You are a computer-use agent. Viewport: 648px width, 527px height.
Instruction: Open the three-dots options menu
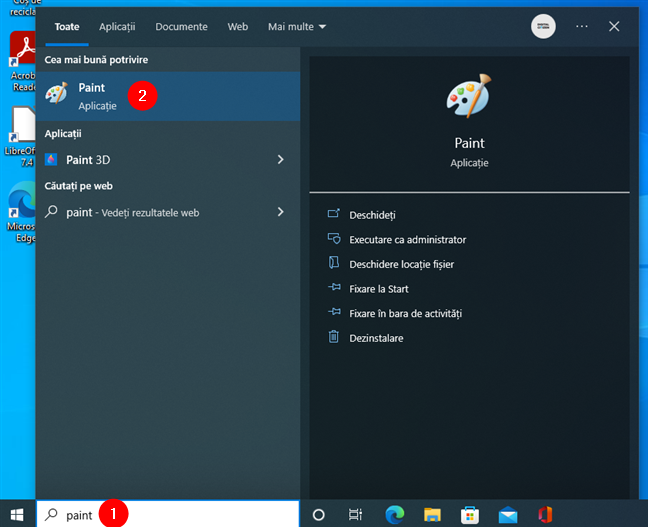tap(581, 26)
